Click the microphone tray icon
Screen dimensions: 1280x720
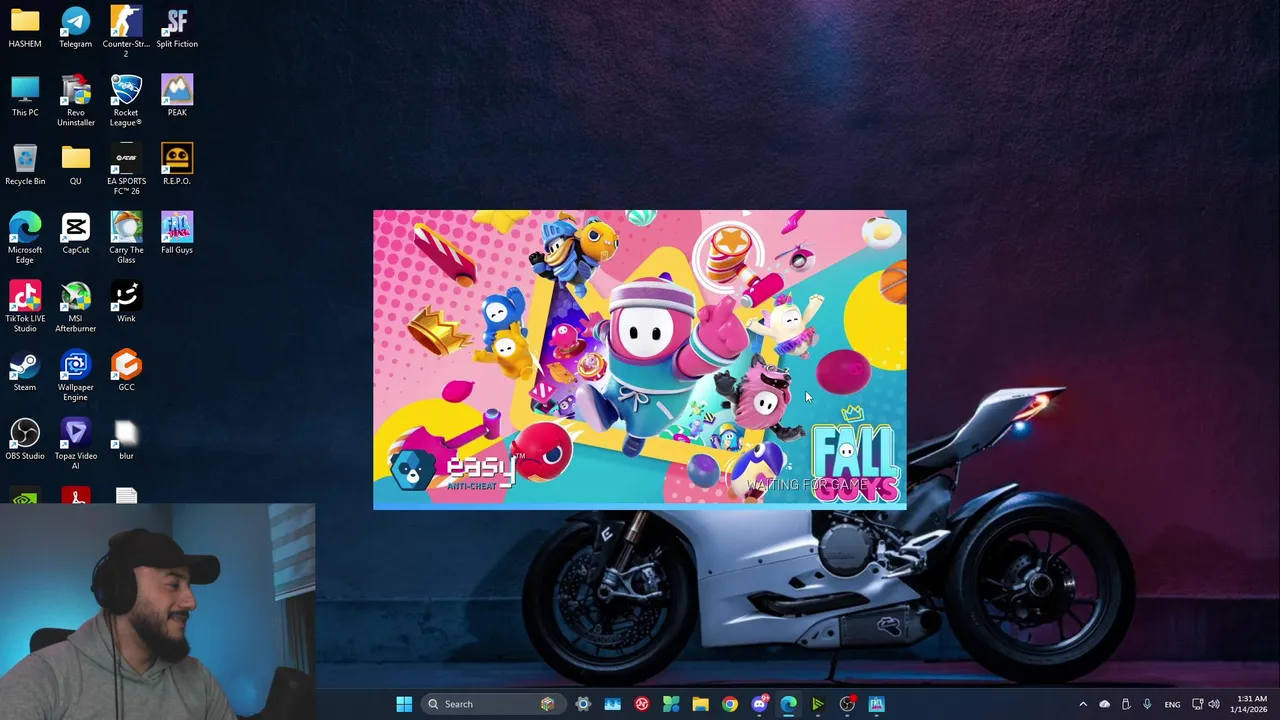point(1147,704)
